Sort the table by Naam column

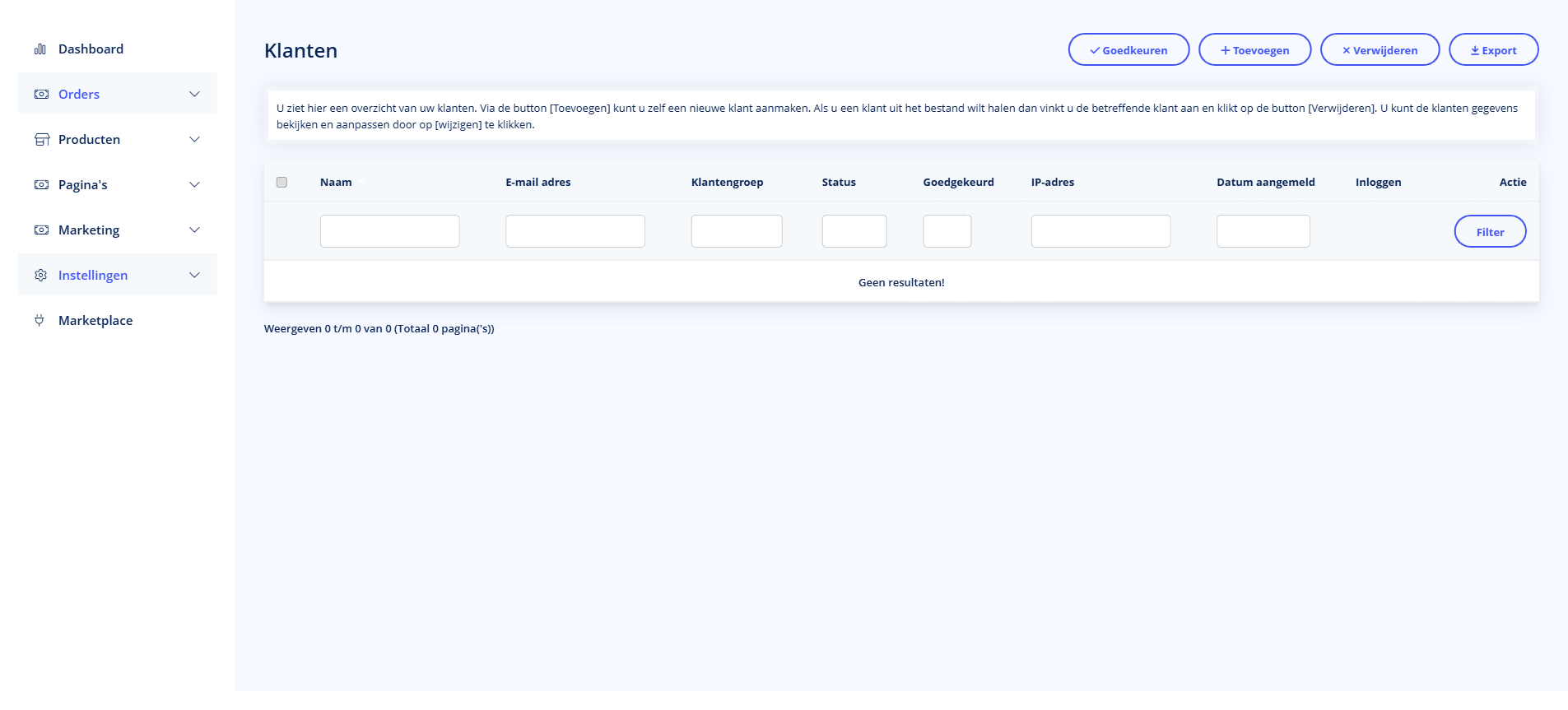click(x=336, y=183)
